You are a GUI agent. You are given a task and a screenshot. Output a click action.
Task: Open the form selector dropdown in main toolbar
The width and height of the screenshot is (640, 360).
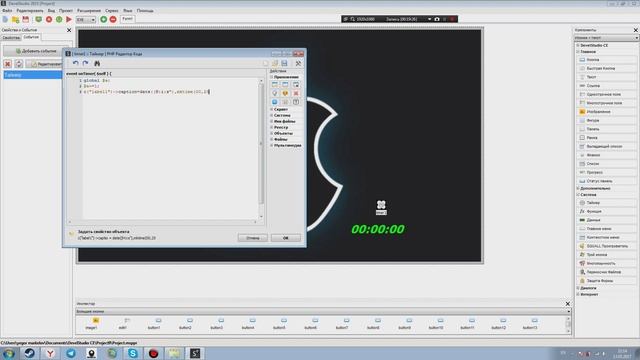86,20
